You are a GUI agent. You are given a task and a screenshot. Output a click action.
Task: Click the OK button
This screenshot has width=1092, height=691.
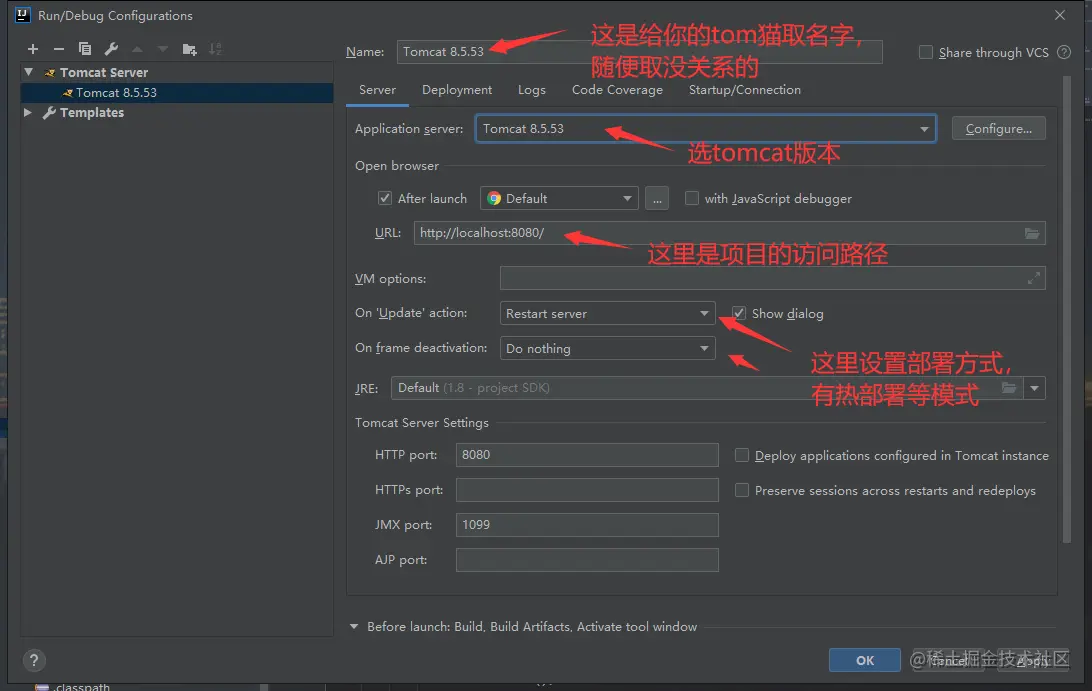[864, 660]
